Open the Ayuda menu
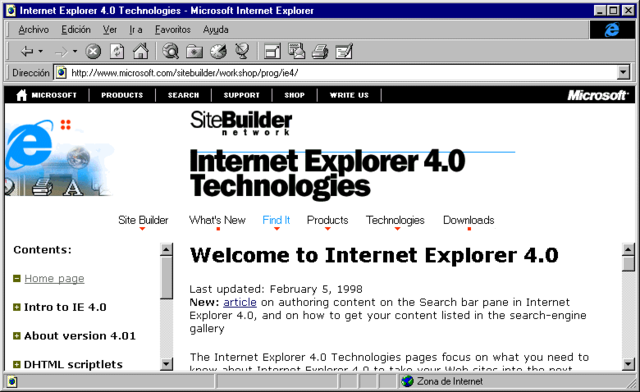The width and height of the screenshot is (640, 392). click(216, 30)
